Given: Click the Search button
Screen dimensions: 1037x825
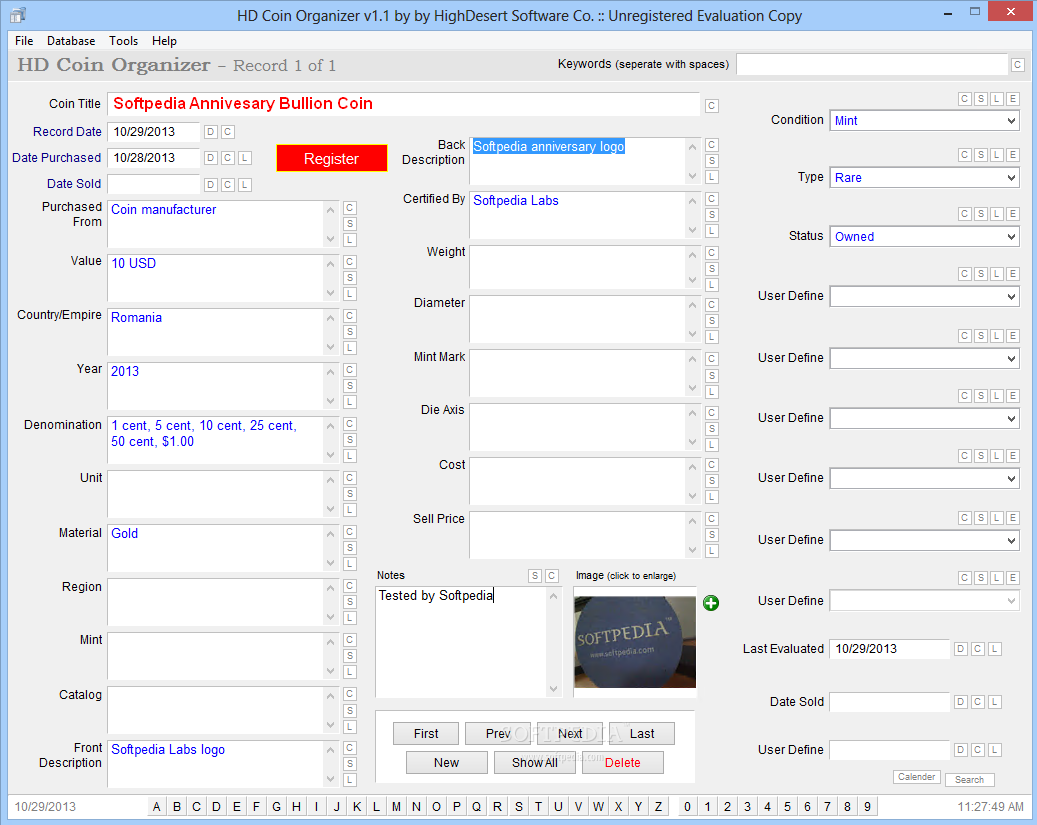Looking at the screenshot, I should pos(970,780).
